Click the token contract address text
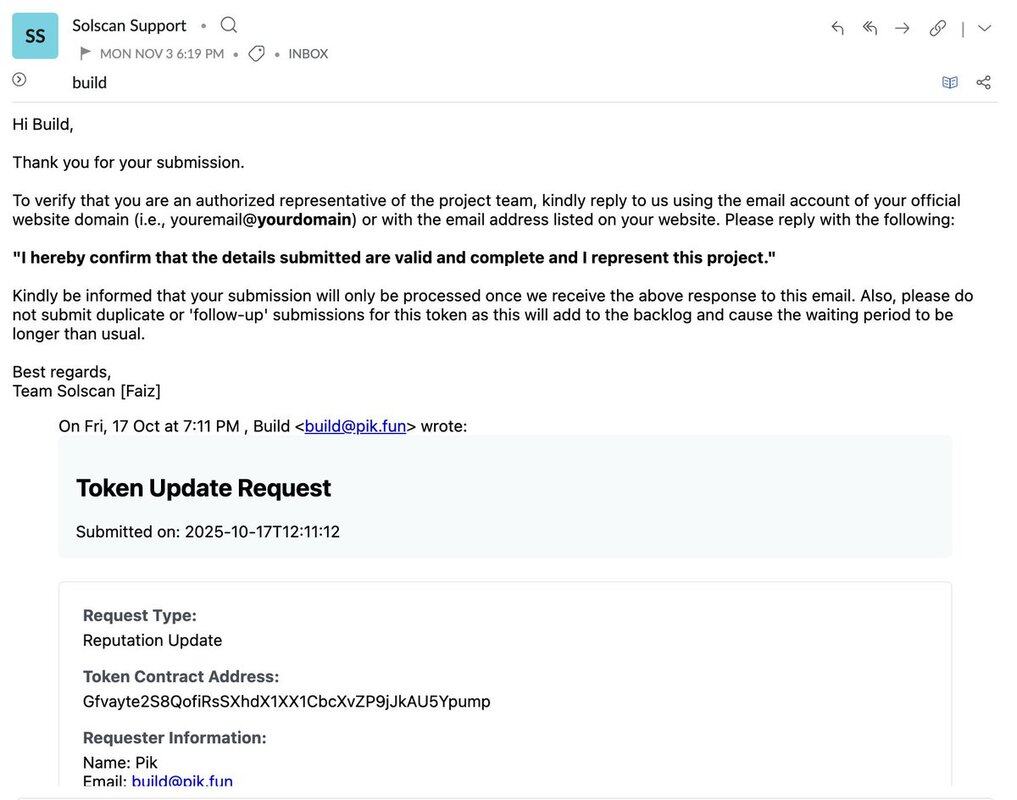1017x800 pixels. (x=286, y=701)
